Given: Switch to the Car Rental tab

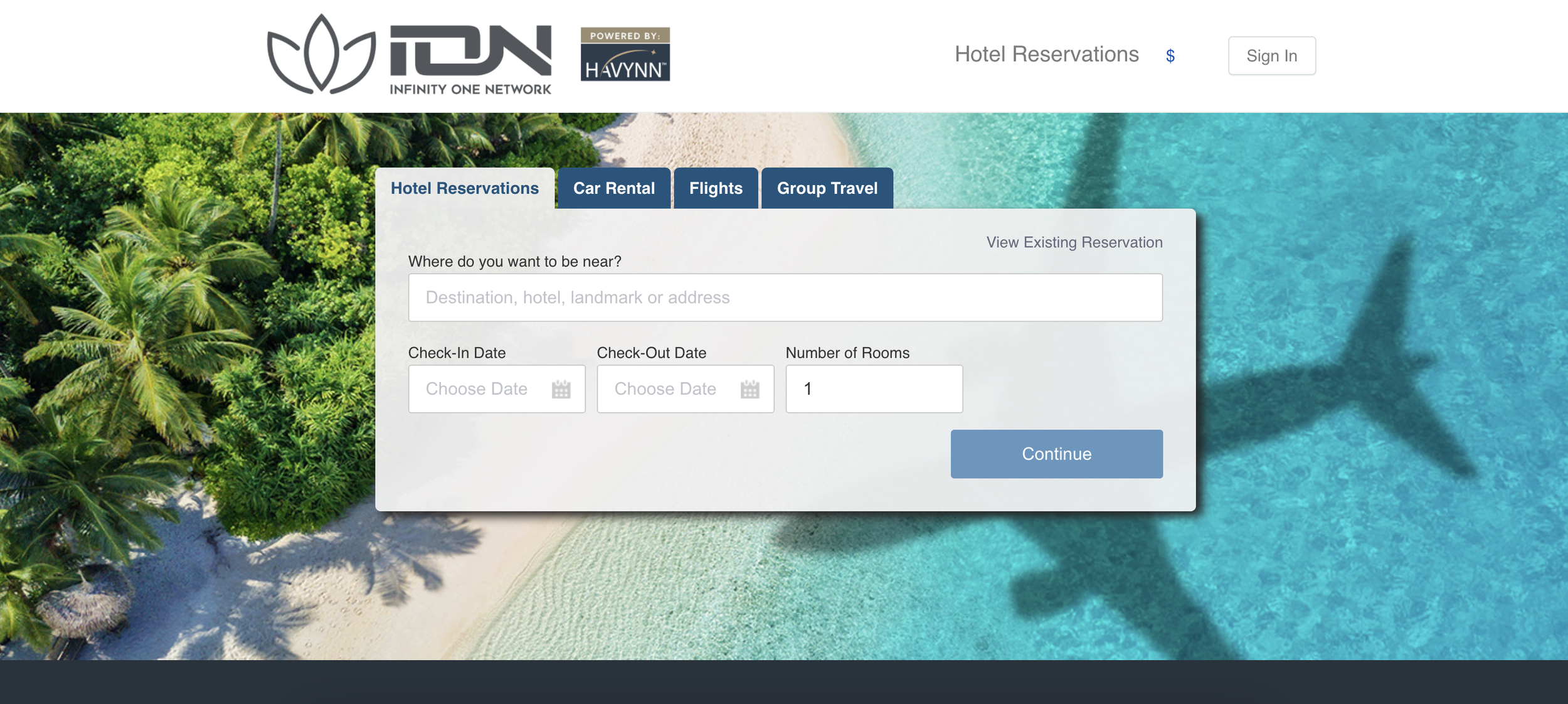Looking at the screenshot, I should click(x=613, y=188).
